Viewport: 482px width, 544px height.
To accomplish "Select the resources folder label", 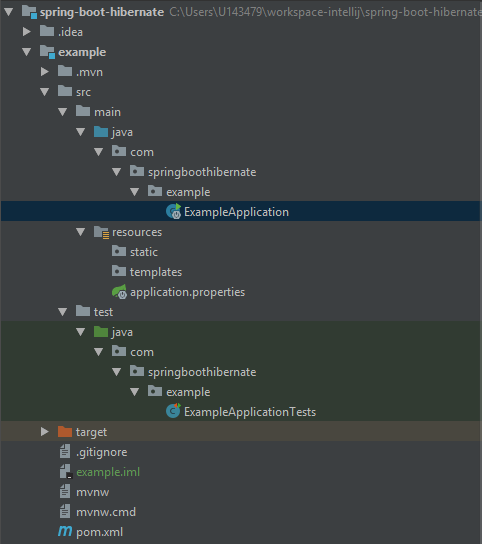I will 137,232.
